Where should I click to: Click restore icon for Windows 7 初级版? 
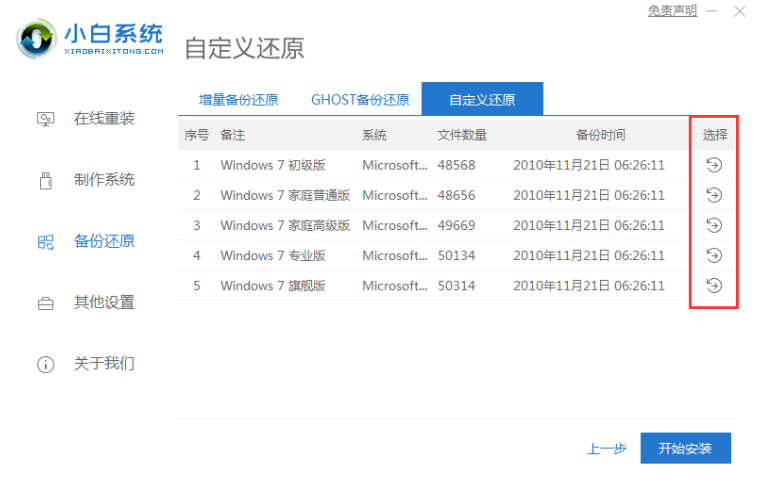(714, 165)
